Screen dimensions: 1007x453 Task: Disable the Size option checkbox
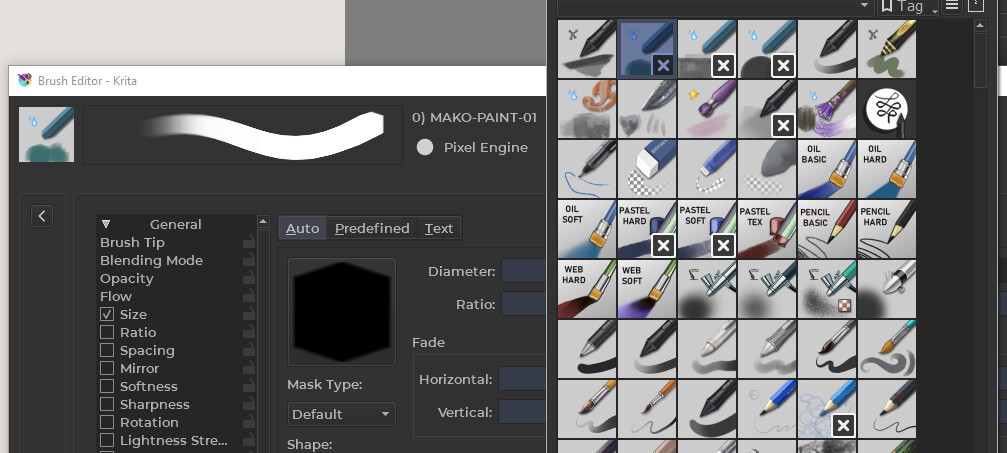107,314
